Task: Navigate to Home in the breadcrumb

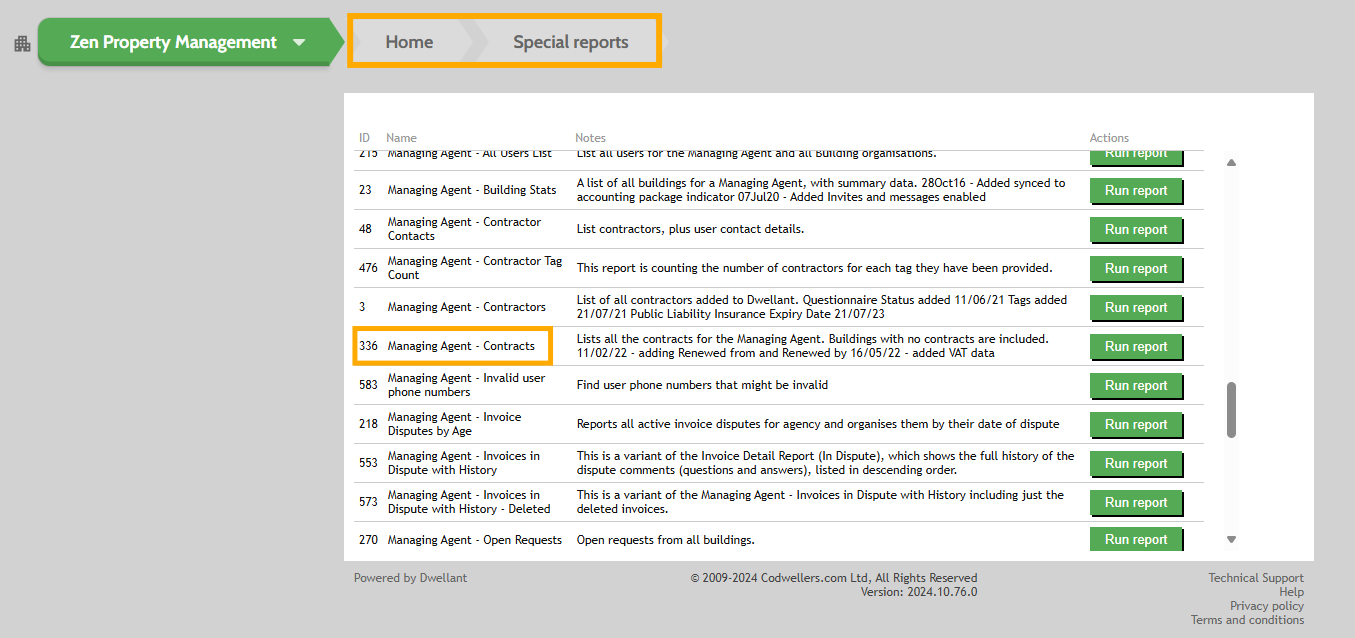Action: coord(409,41)
